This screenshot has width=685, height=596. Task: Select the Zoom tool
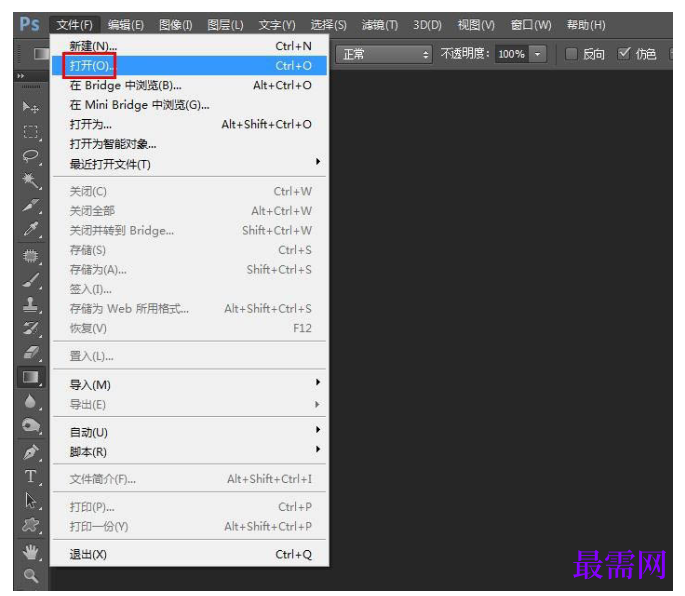click(31, 576)
